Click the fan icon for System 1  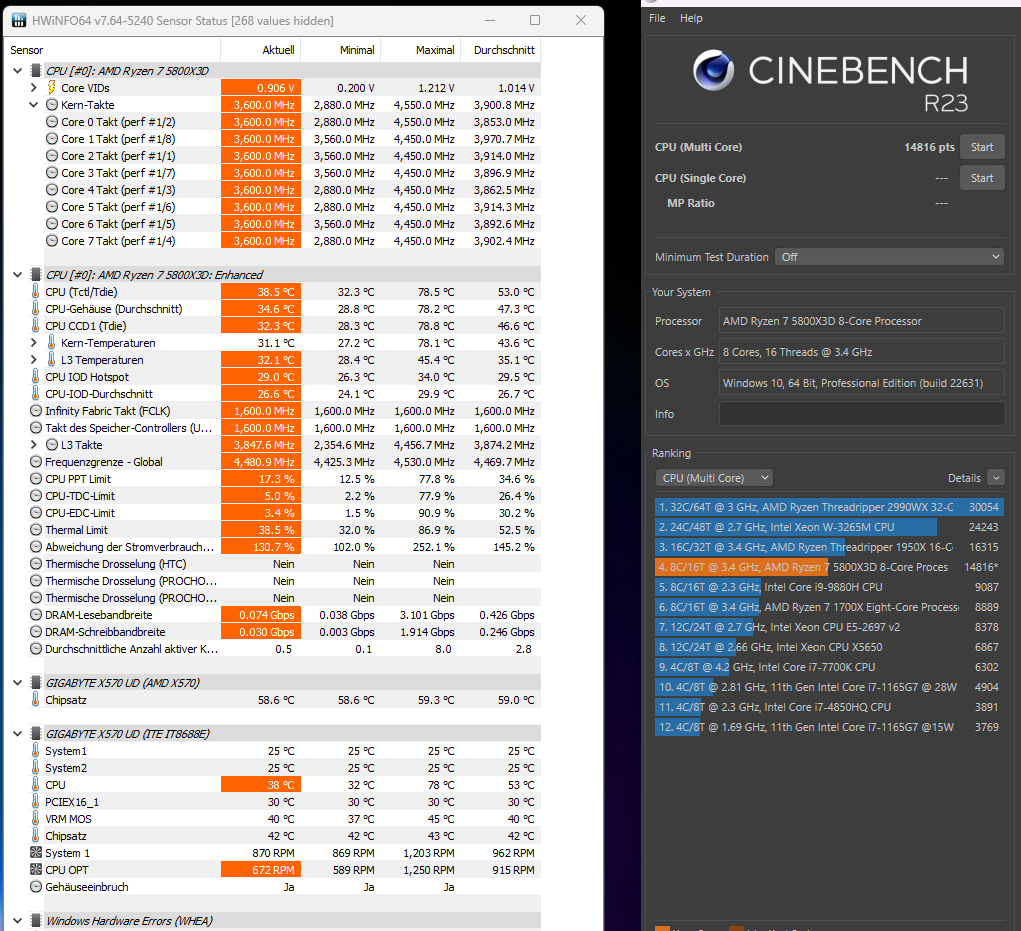36,852
